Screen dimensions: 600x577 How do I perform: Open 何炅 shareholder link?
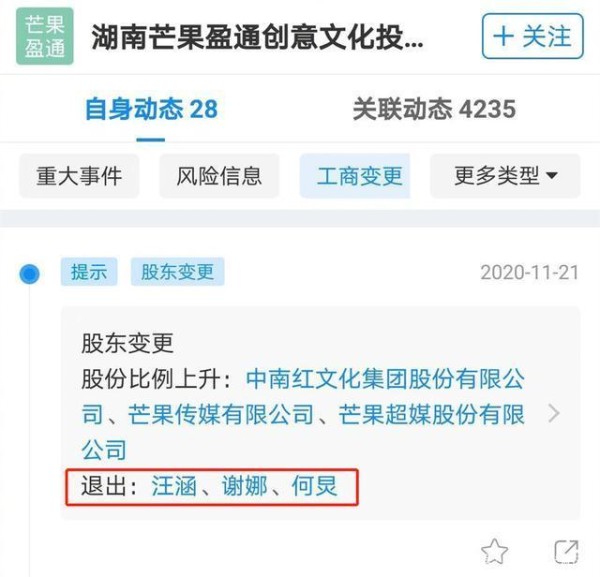tap(315, 486)
